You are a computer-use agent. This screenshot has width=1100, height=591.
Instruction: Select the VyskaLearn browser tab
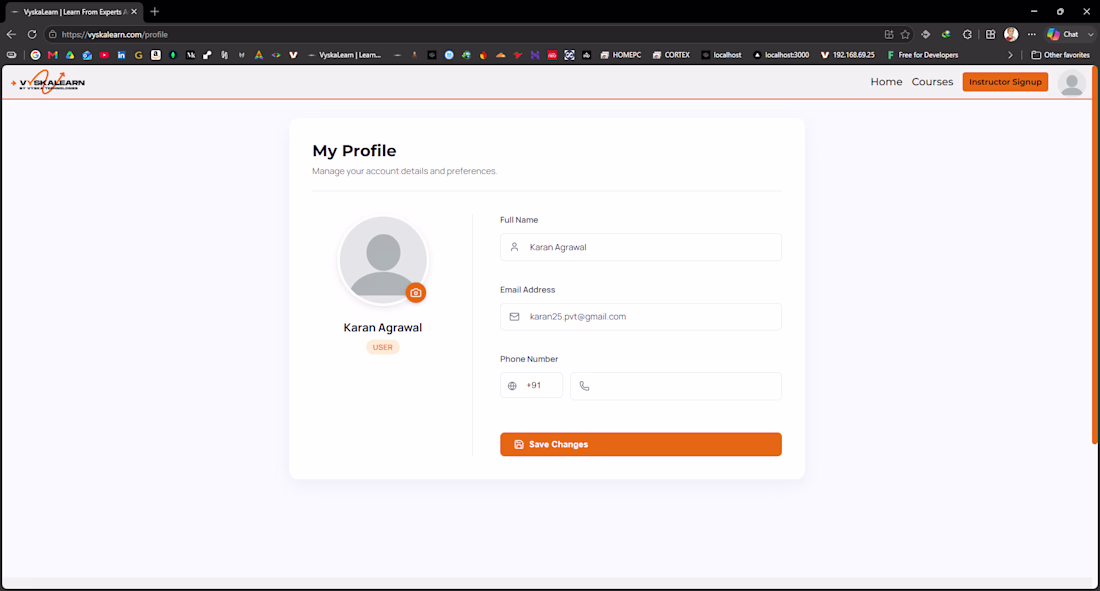click(x=73, y=12)
